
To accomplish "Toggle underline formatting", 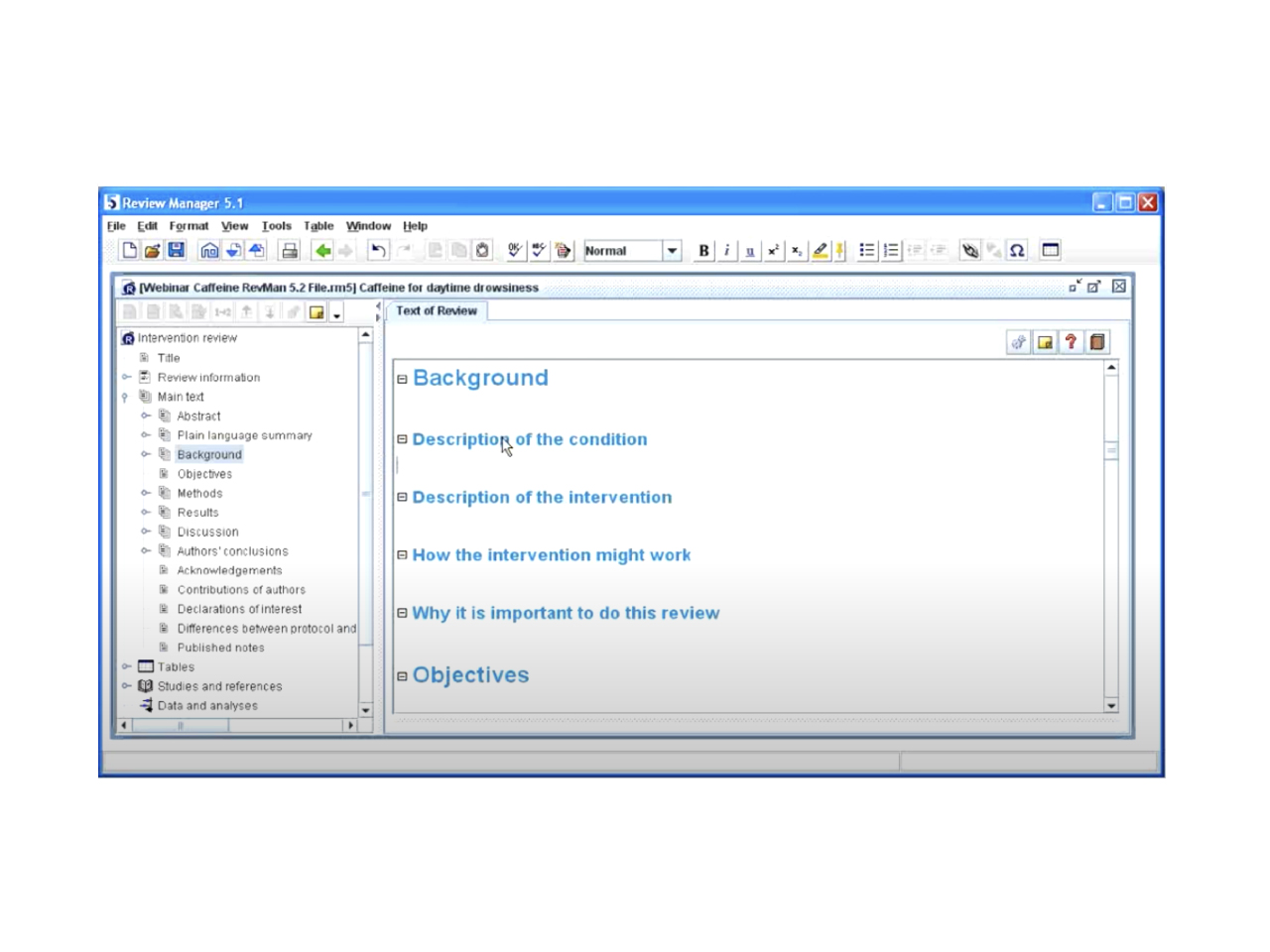I will coord(750,251).
